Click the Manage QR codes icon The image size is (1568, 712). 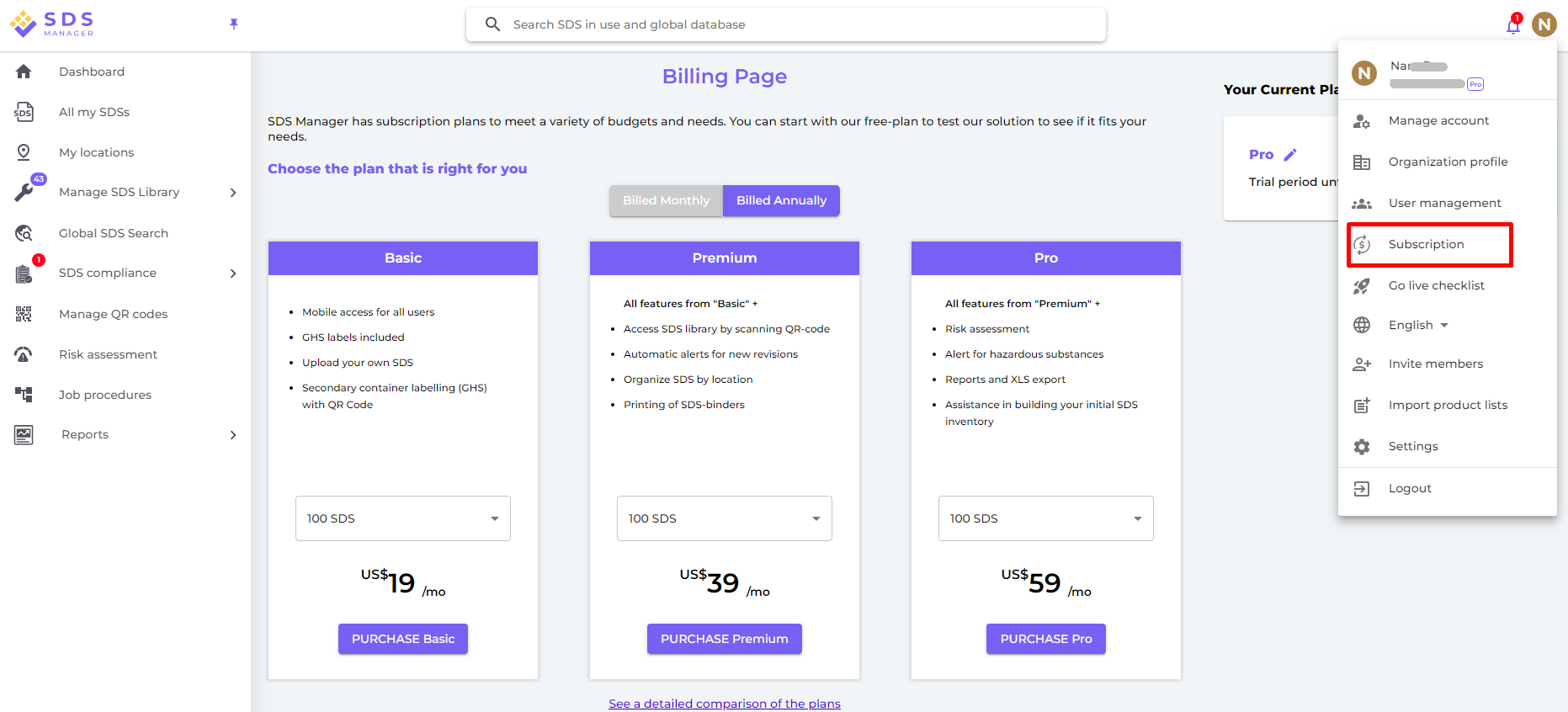tap(24, 314)
